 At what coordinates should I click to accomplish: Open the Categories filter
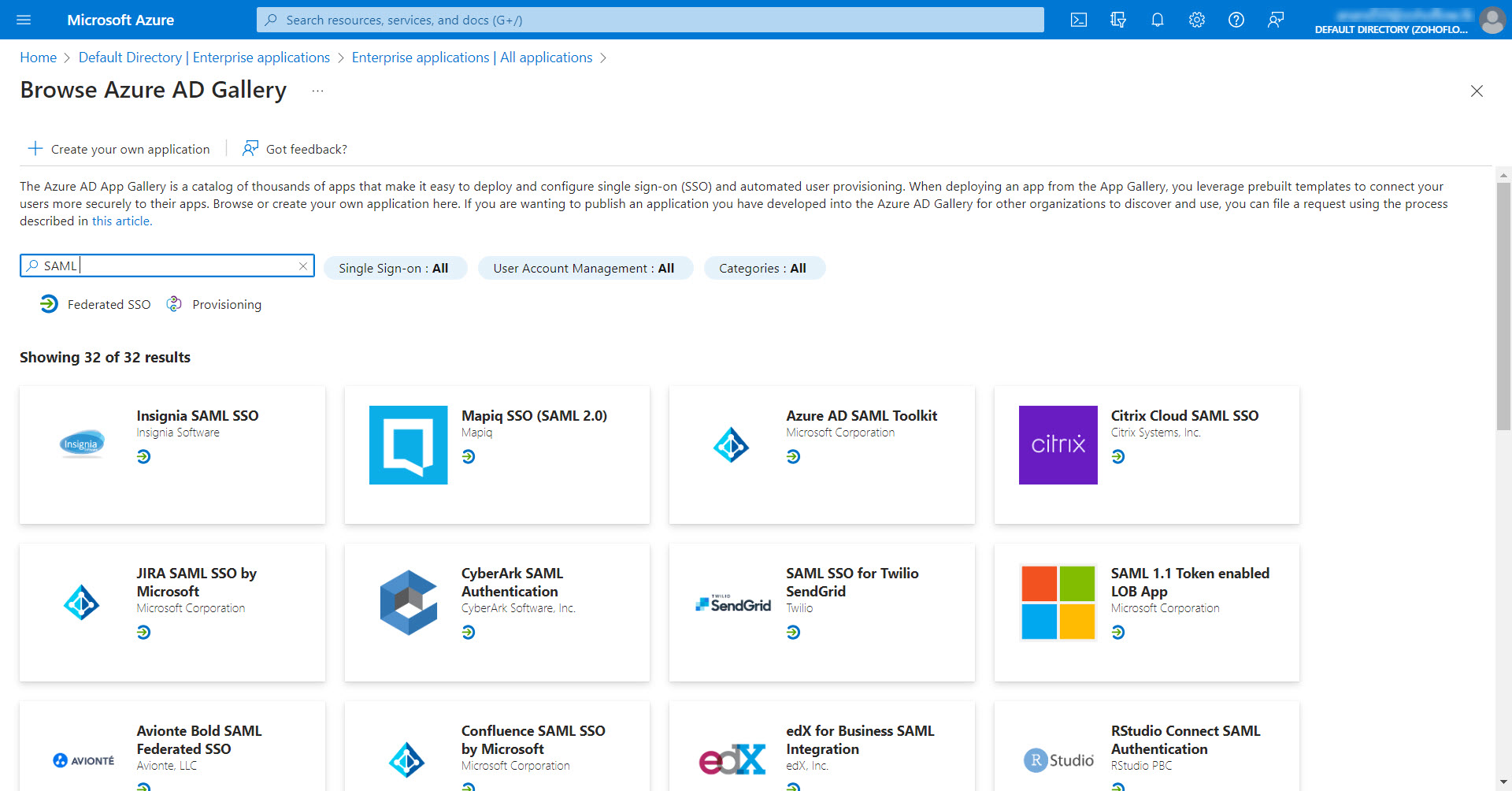pyautogui.click(x=763, y=268)
